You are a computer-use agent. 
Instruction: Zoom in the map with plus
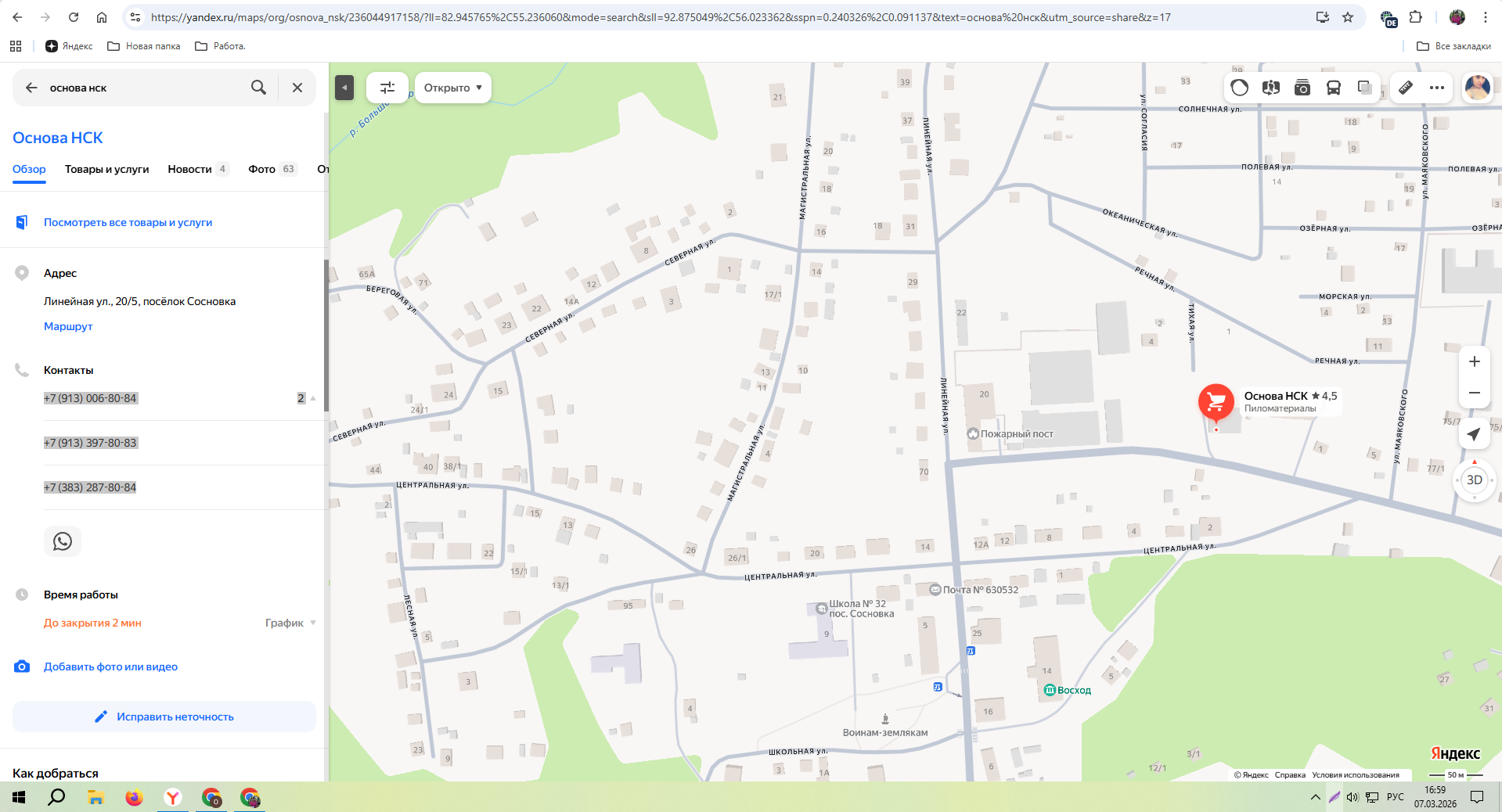point(1474,361)
